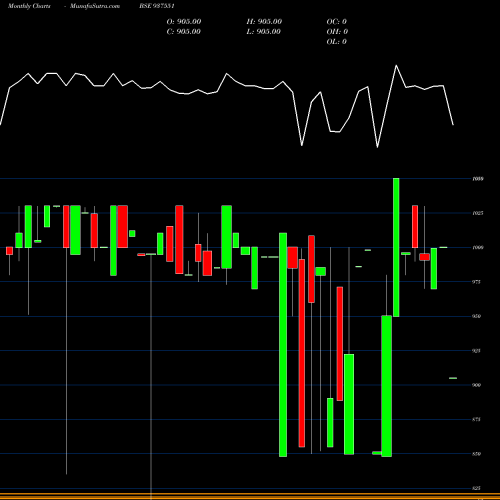Click the OC: 0 readout

point(336,22)
